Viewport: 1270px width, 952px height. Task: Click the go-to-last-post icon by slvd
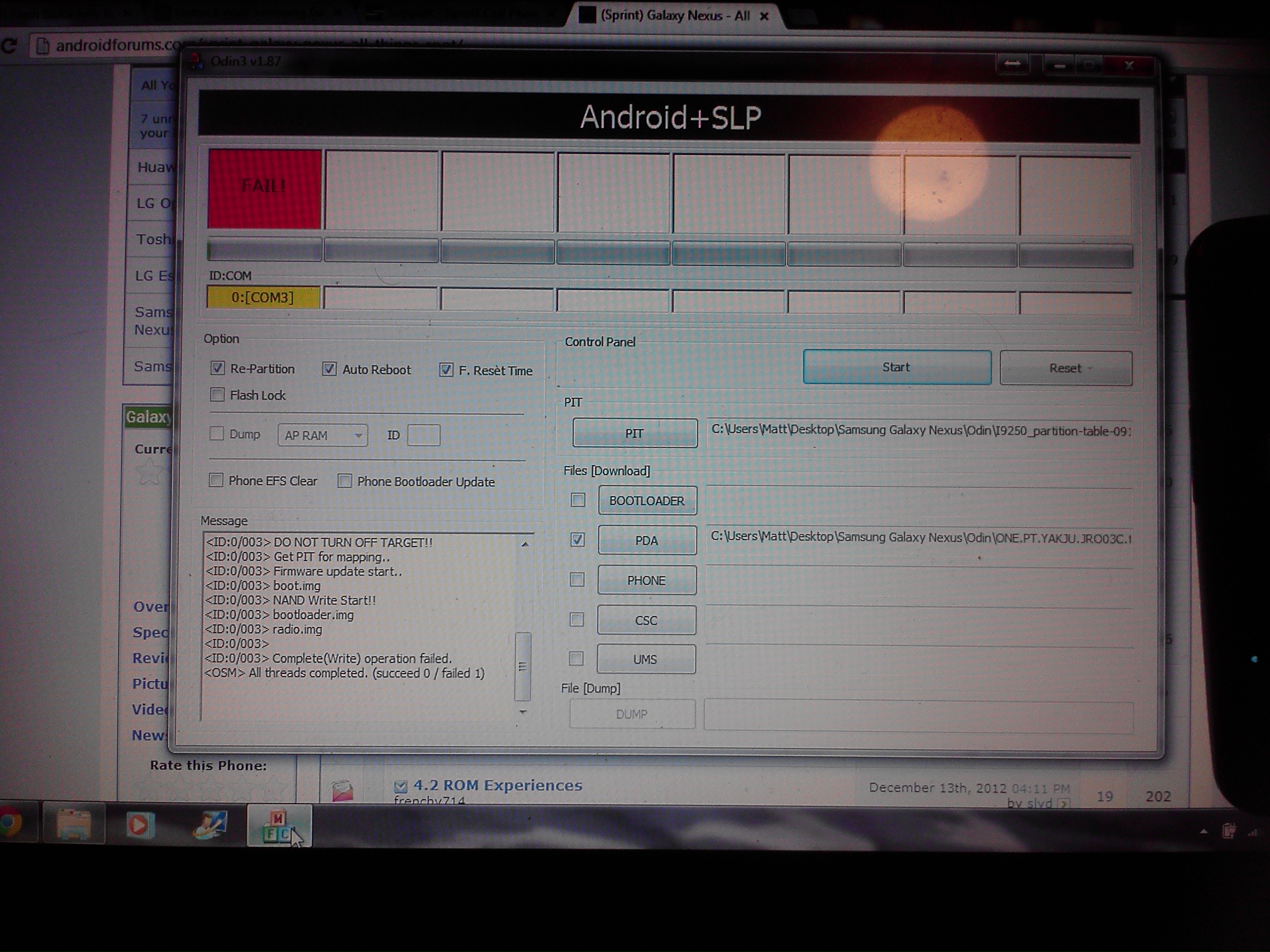click(x=1063, y=804)
